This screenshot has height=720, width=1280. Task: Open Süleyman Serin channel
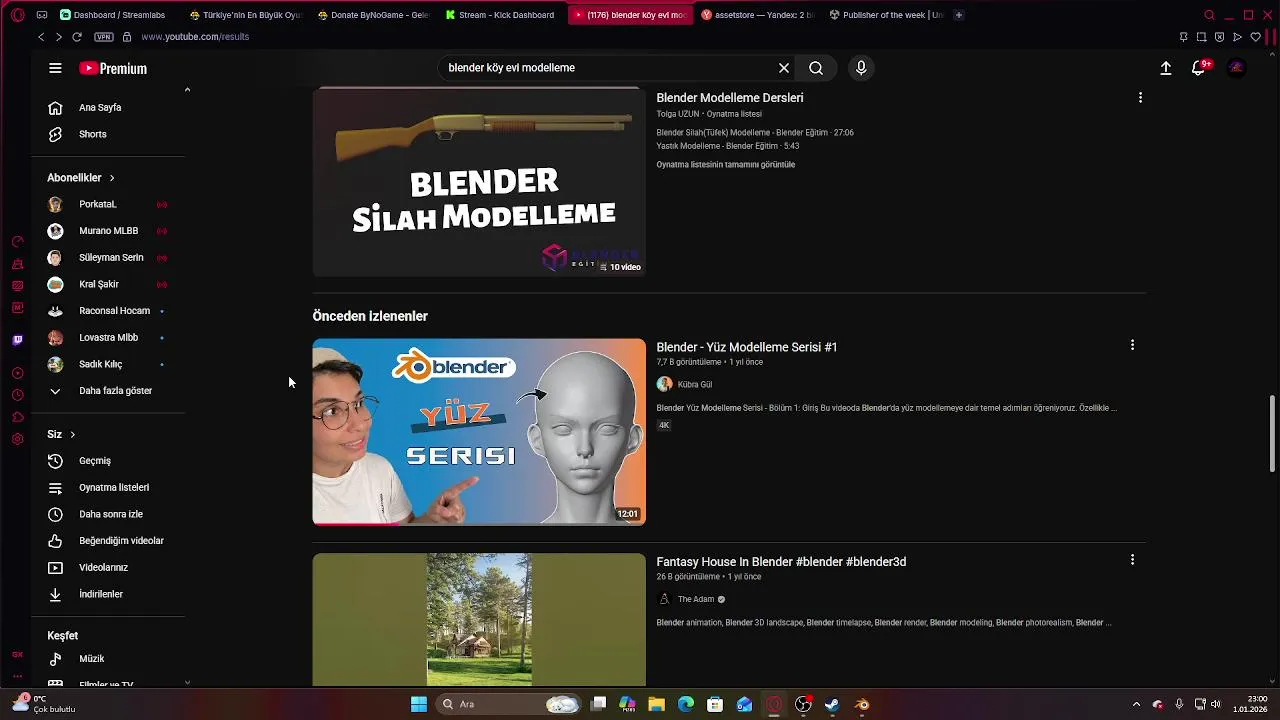pyautogui.click(x=108, y=257)
